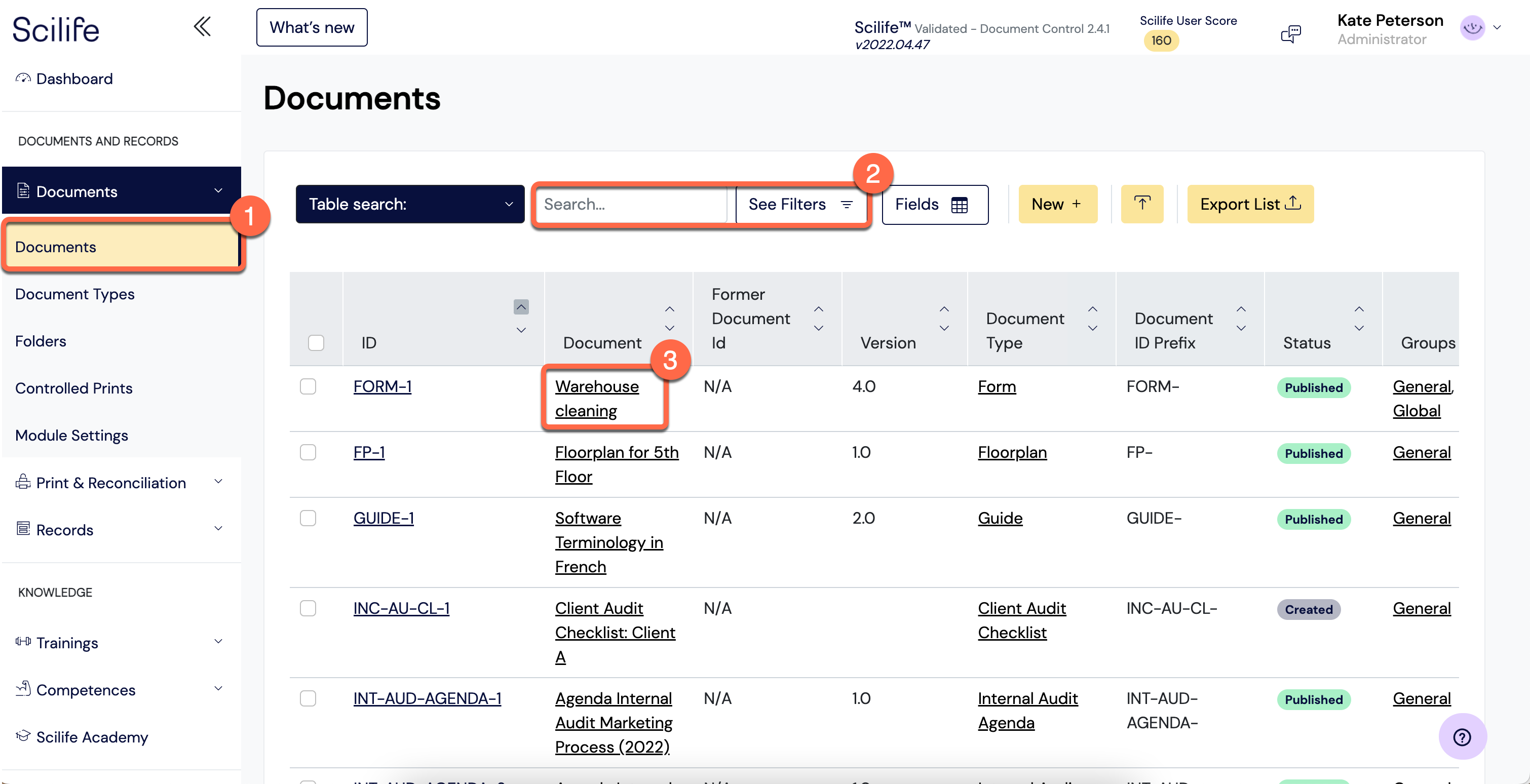Screen dimensions: 1530x784
Task: Open Client Audit Checklist type link
Action: (x=1021, y=621)
